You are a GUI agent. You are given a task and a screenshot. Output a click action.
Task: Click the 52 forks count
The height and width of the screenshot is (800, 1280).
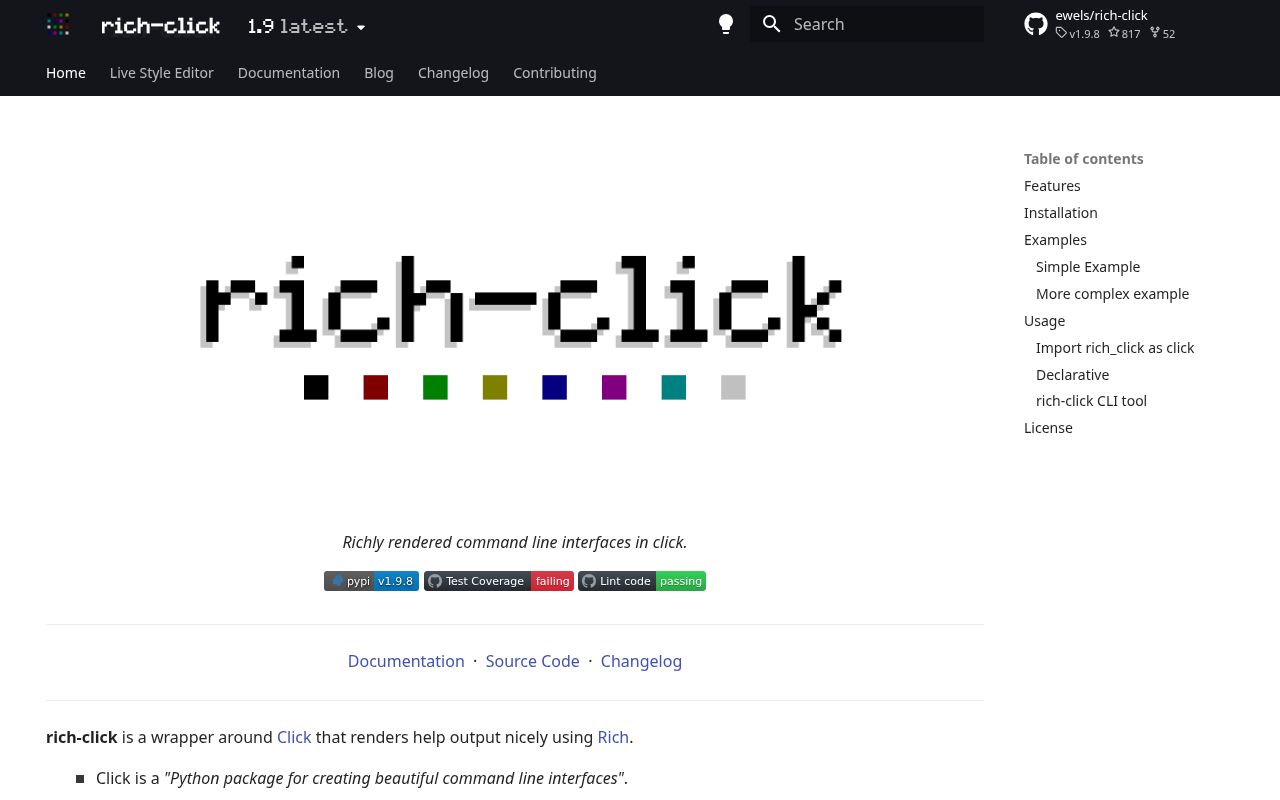tap(1162, 34)
